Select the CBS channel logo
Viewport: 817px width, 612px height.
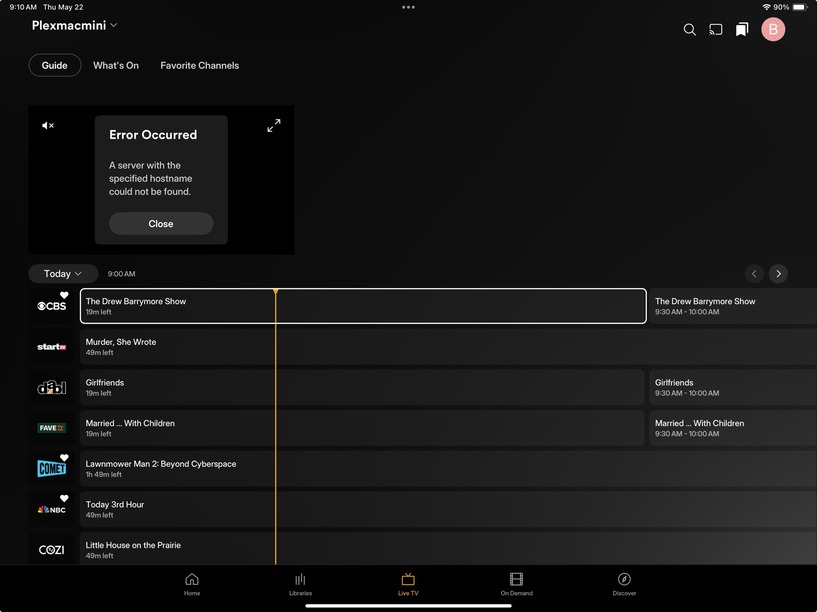point(52,306)
